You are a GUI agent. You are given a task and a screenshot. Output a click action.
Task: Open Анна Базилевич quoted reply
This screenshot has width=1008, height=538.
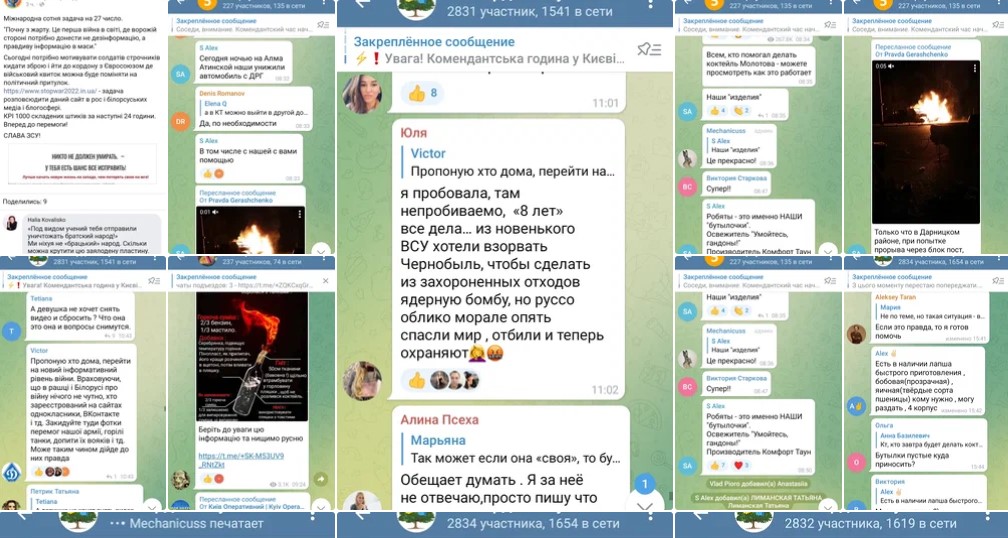932,440
